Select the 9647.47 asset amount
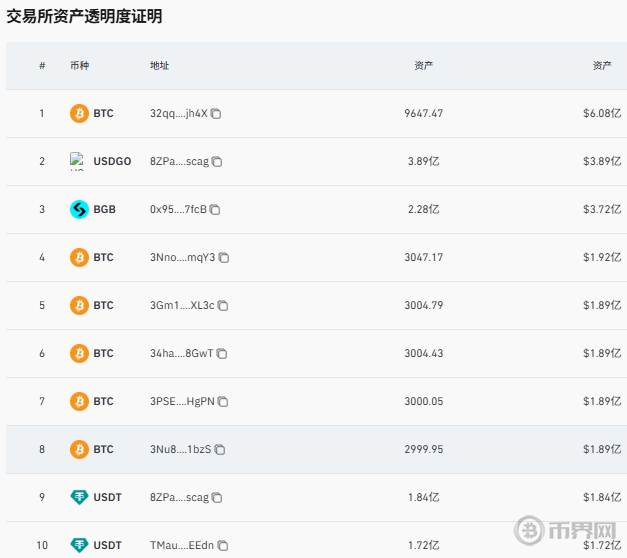The image size is (627, 558). pos(423,114)
